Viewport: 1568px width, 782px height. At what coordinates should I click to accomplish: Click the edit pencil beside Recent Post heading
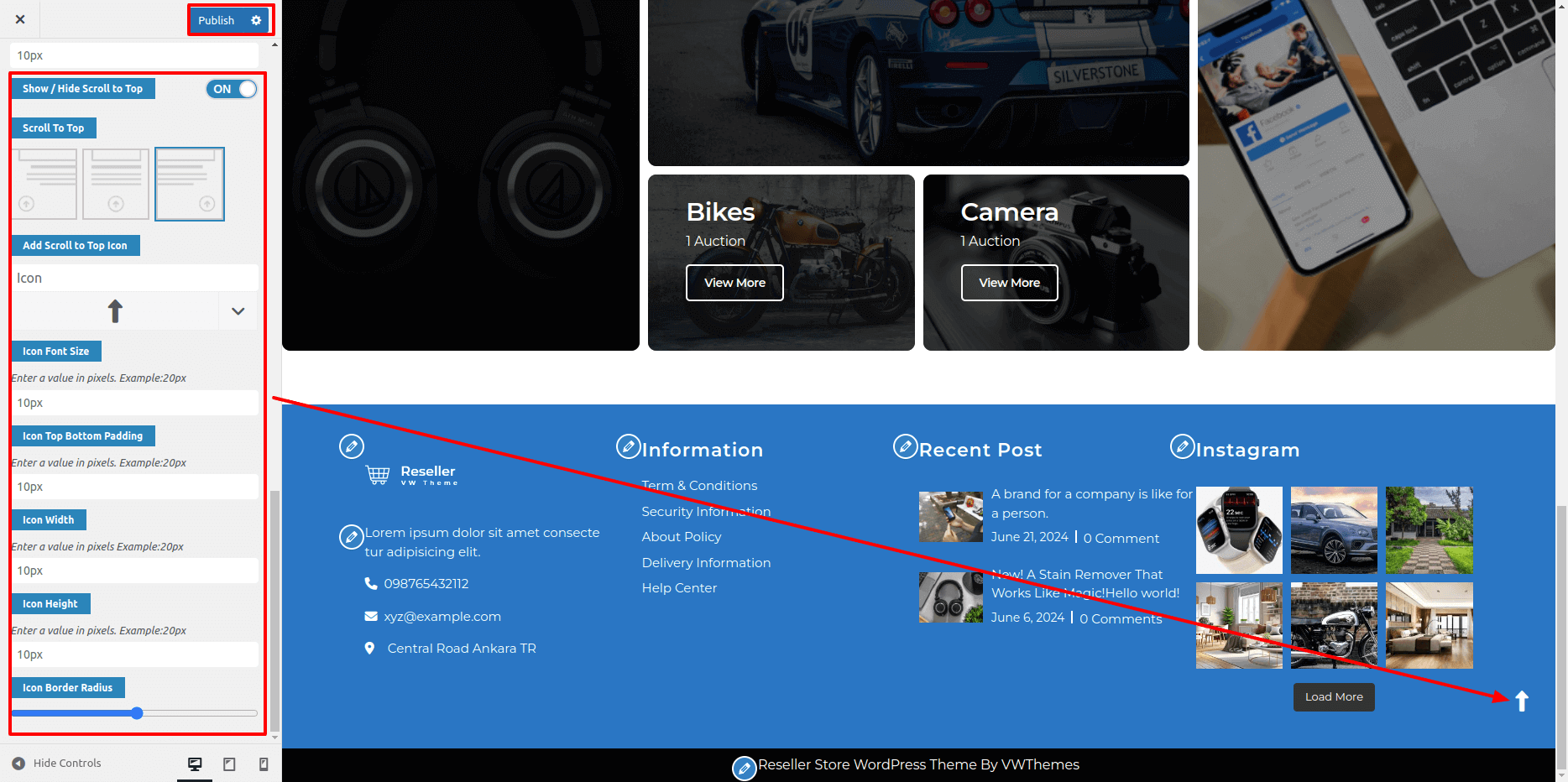click(905, 446)
